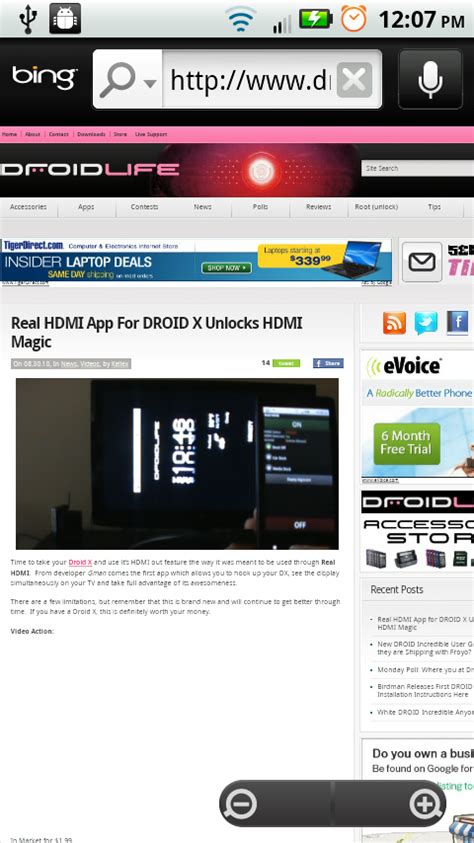Clear the URL with the X button

coord(354,80)
